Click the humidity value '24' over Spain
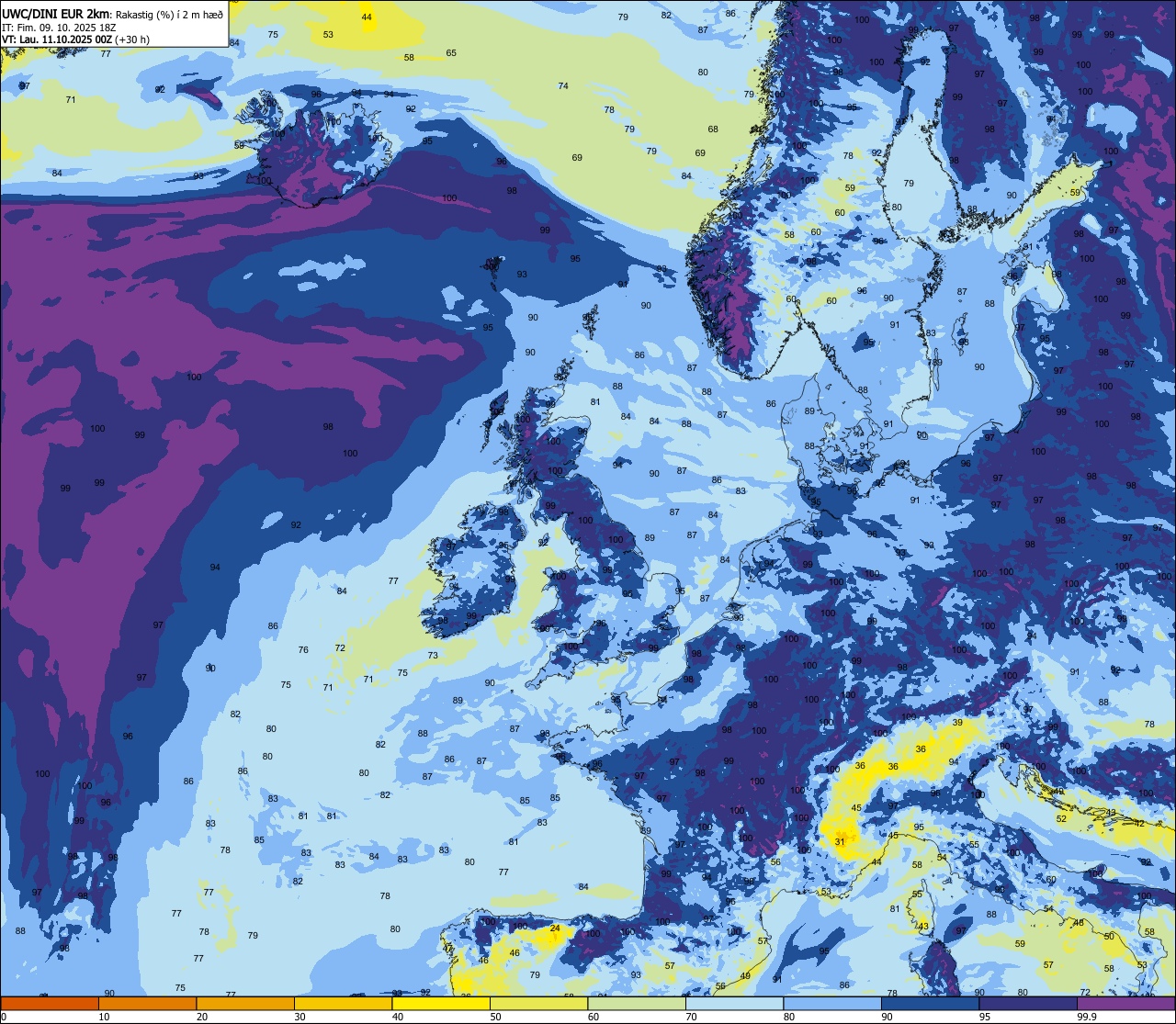1176x1024 pixels. click(554, 928)
